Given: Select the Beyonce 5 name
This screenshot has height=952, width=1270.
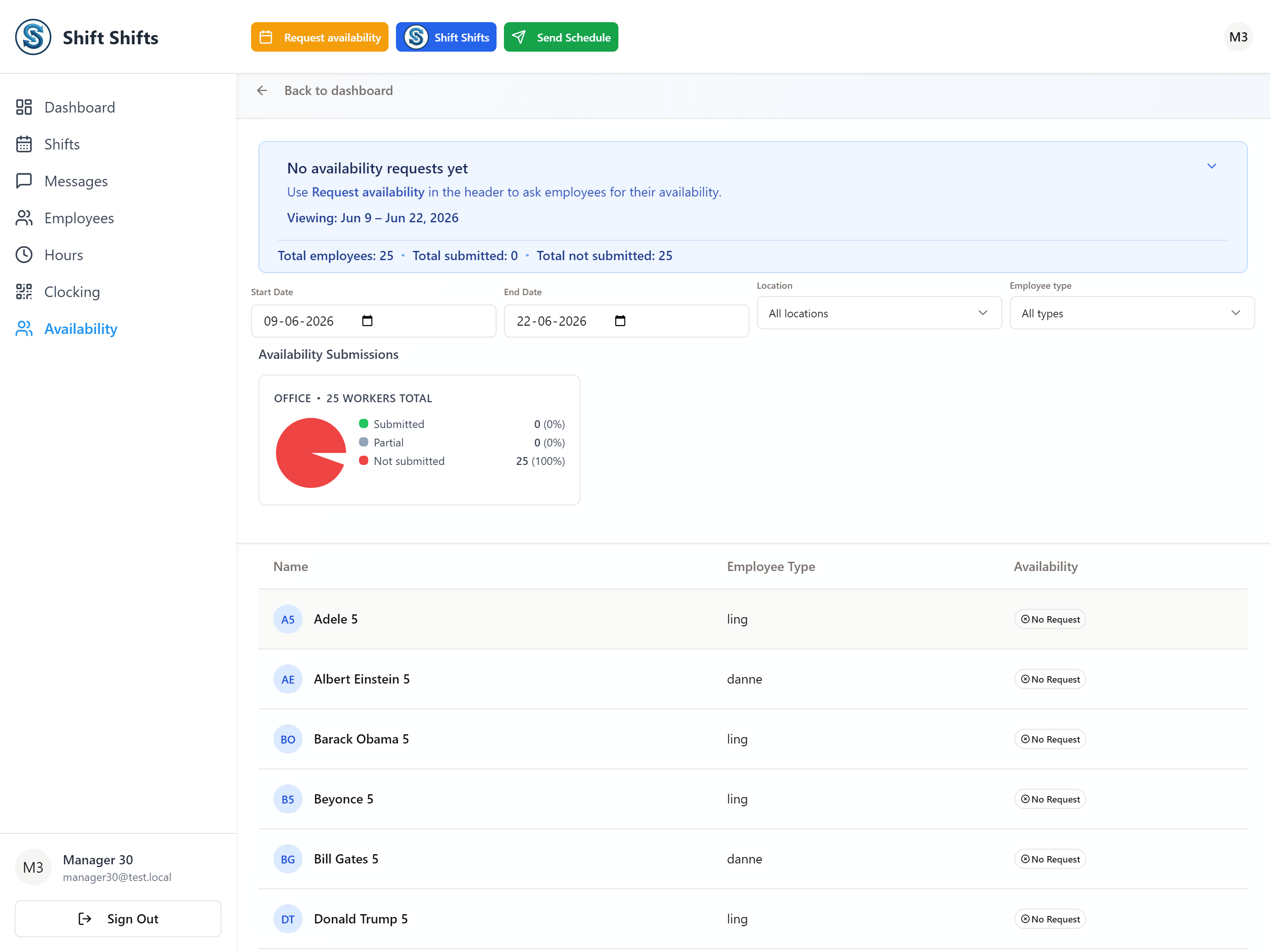Looking at the screenshot, I should [343, 799].
